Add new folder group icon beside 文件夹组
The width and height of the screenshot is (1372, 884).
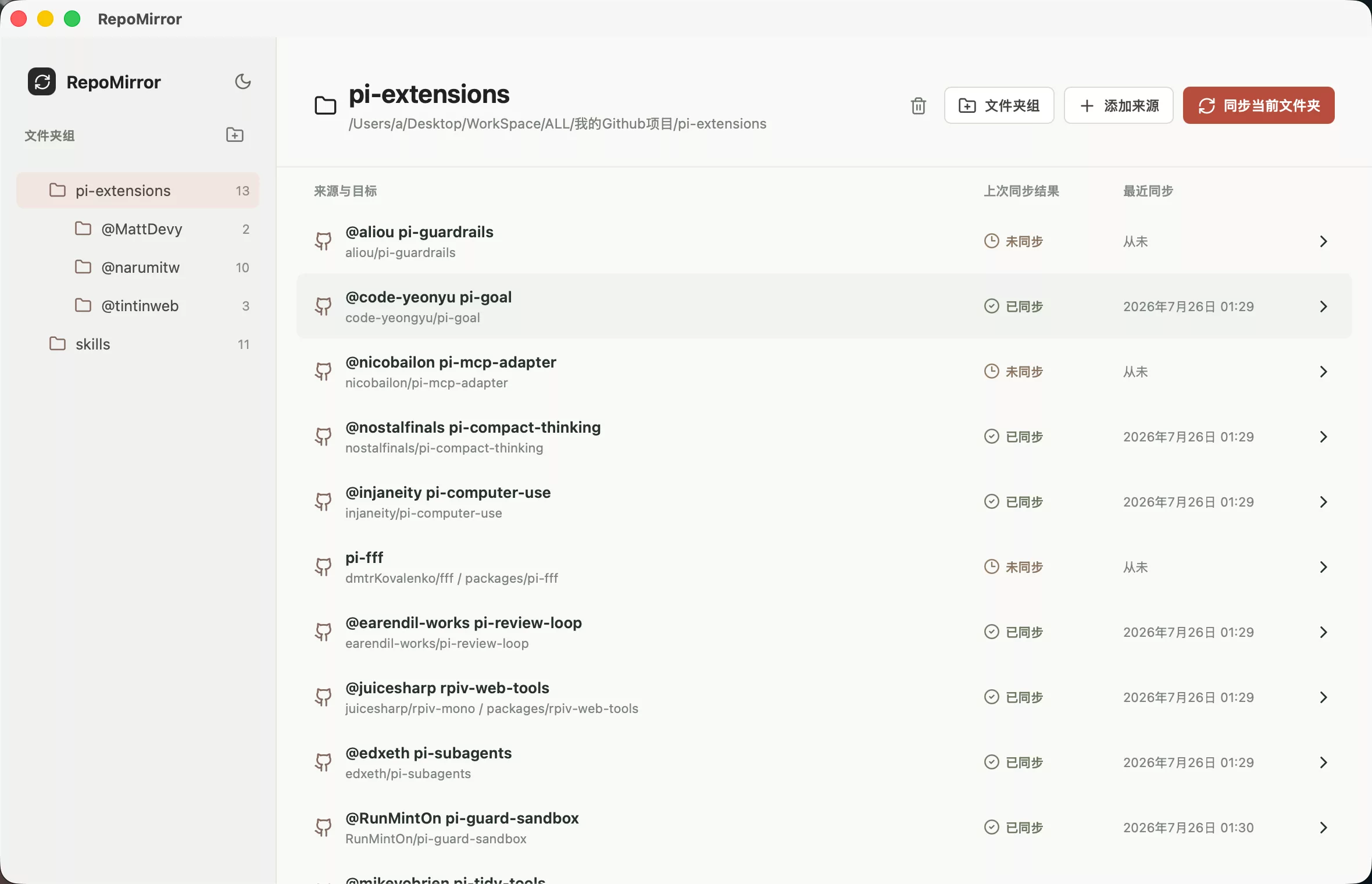coord(235,135)
